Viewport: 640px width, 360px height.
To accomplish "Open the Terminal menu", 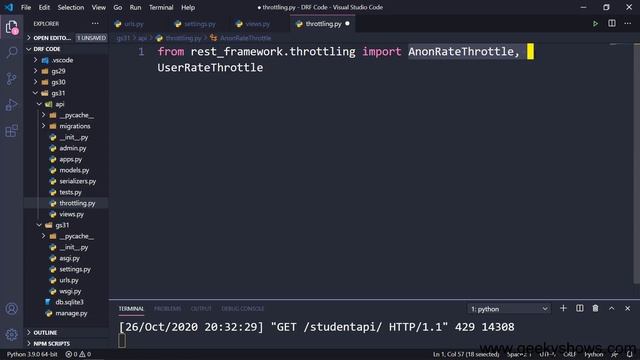I will [x=161, y=7].
